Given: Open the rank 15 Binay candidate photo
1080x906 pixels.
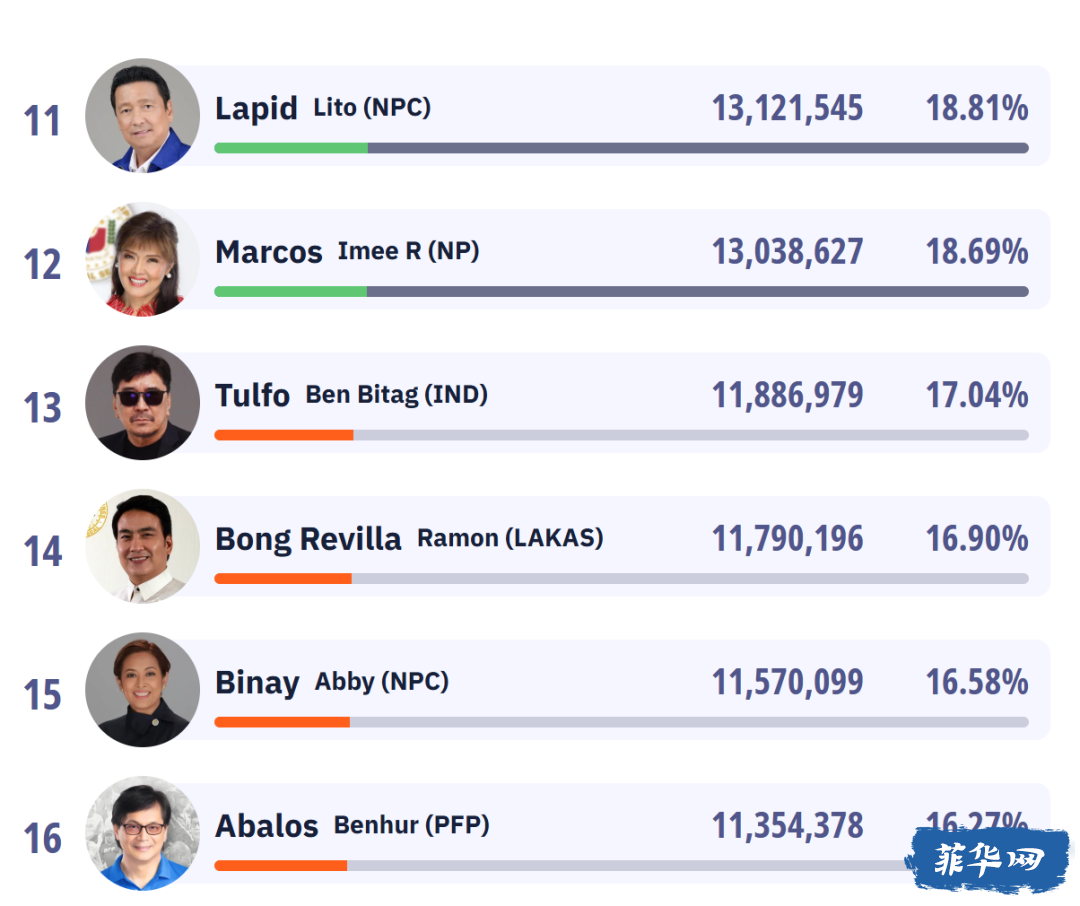Looking at the screenshot, I should [143, 690].
